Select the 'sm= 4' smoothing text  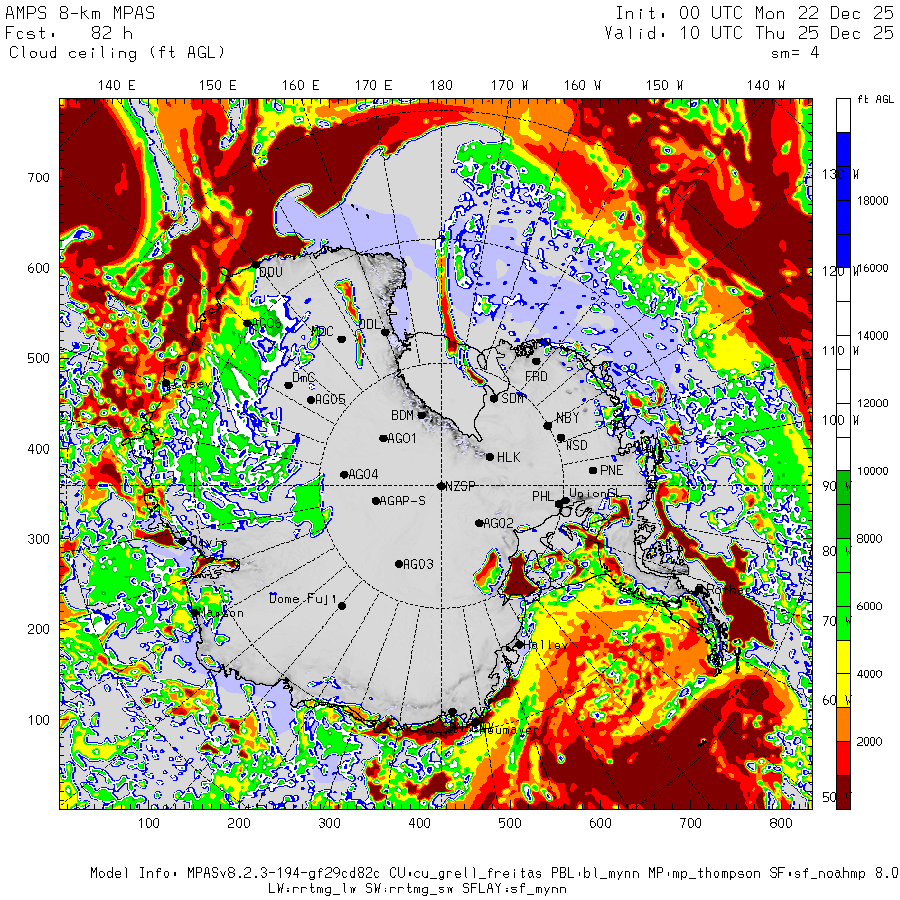pyautogui.click(x=795, y=53)
